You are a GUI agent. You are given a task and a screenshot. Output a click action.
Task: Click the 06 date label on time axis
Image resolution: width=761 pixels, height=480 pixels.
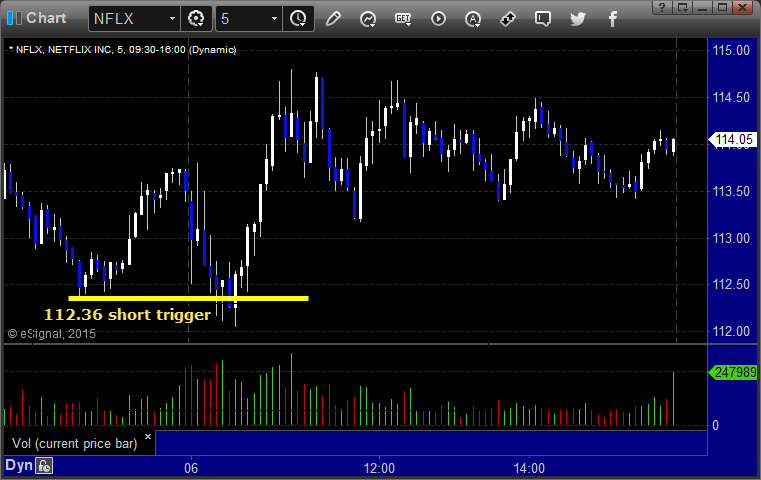click(x=191, y=468)
